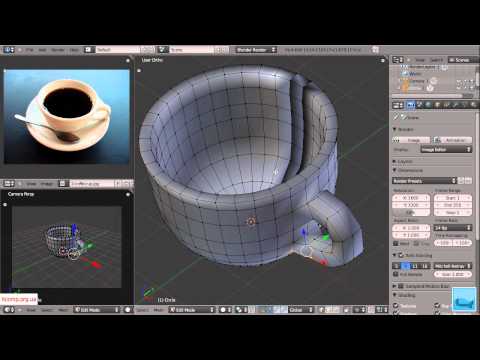This screenshot has height=360, width=480.
Task: Open the Blender Render engine dropdown
Action: tap(256, 50)
